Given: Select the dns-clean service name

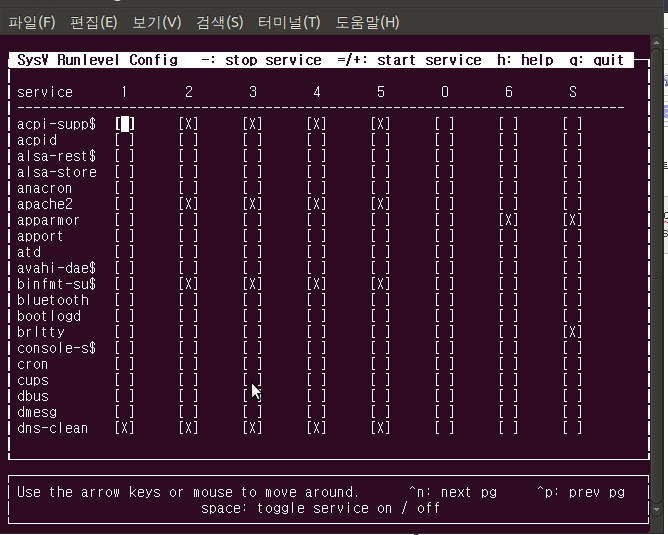Looking at the screenshot, I should point(52,428).
